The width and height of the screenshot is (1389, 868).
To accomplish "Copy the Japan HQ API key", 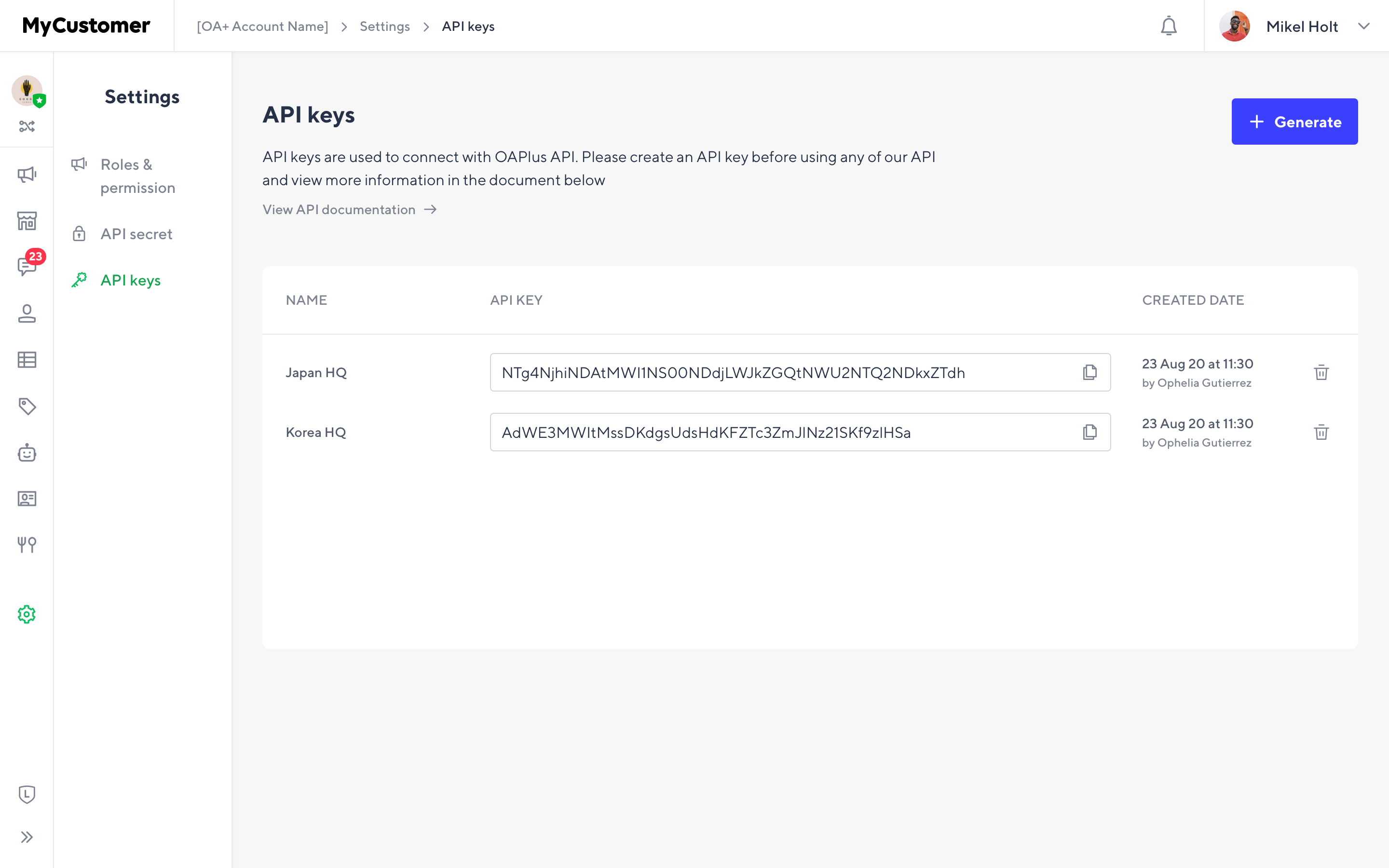I will point(1089,372).
